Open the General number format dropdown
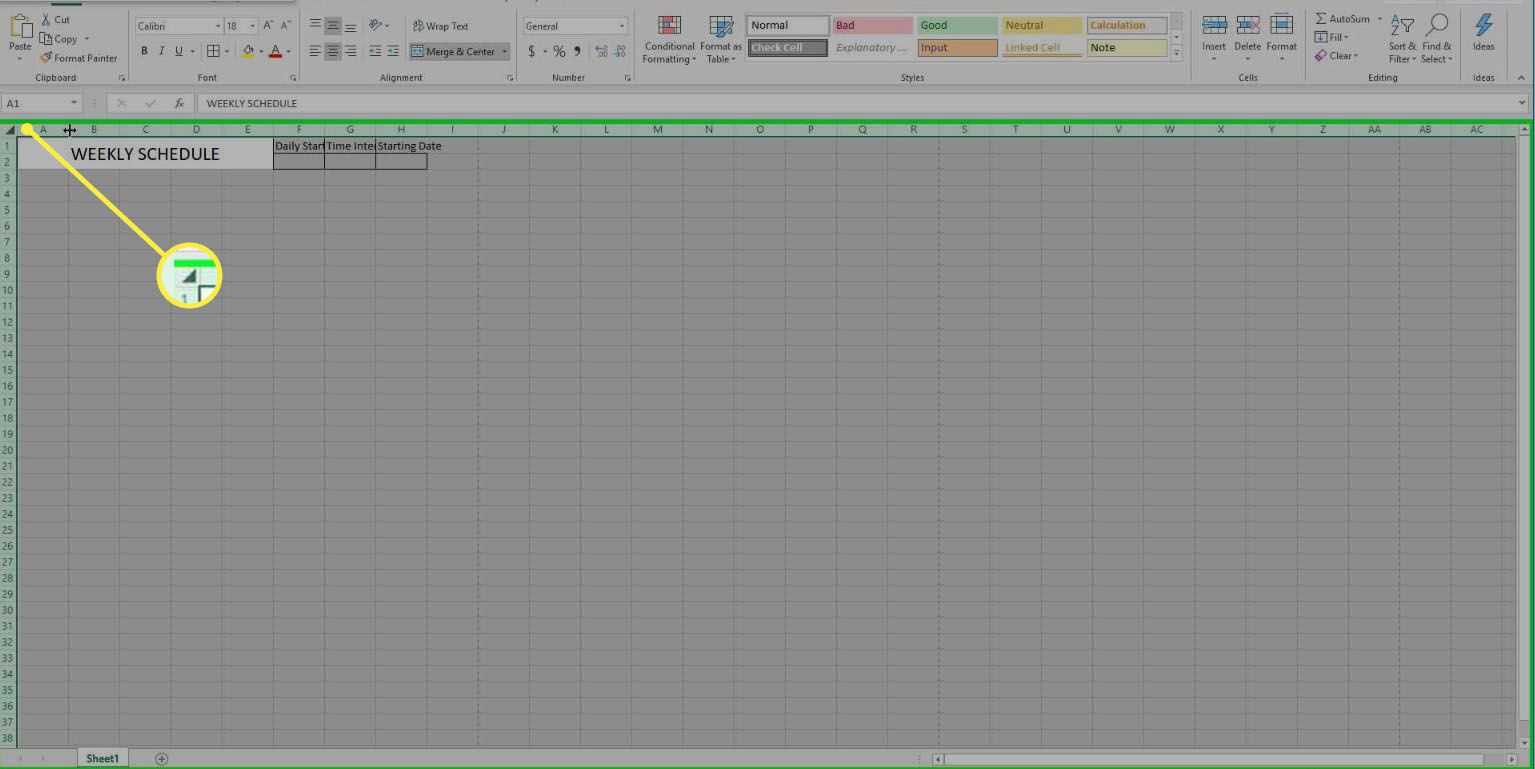This screenshot has width=1535, height=769. click(622, 26)
